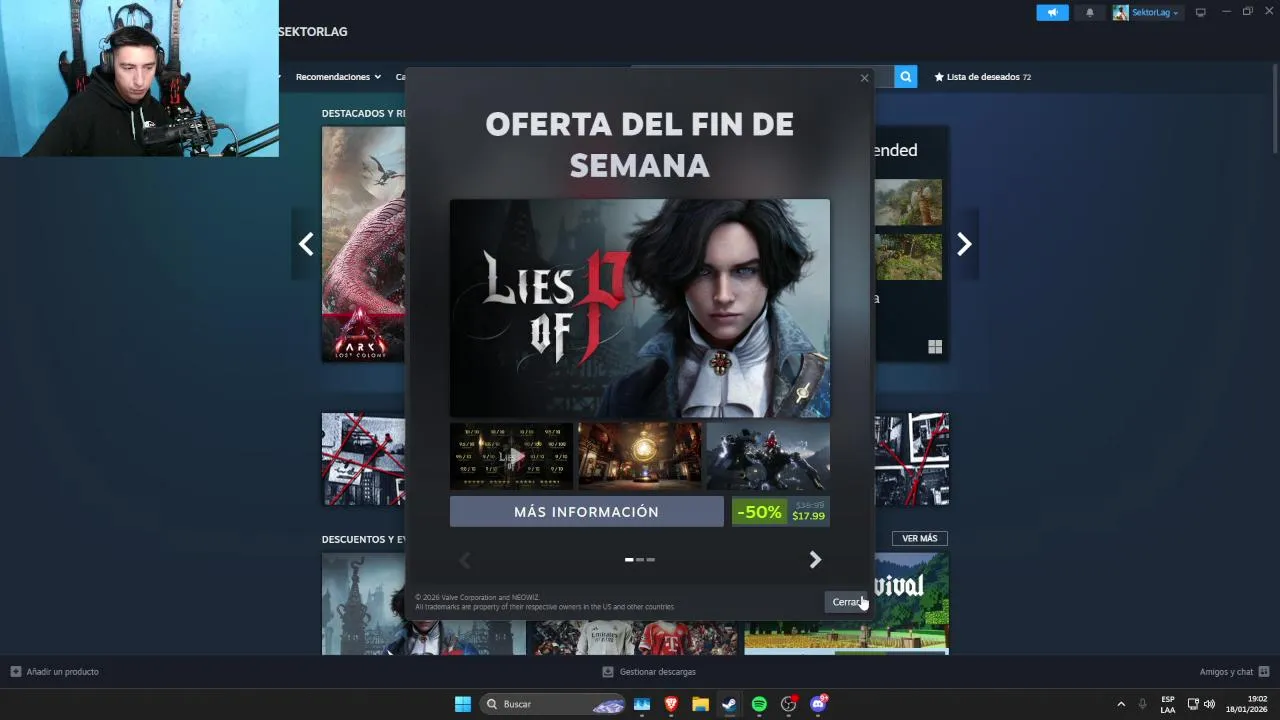Select the first popup page indicator dot
Screen dimensions: 1280x720
[x=629, y=560]
